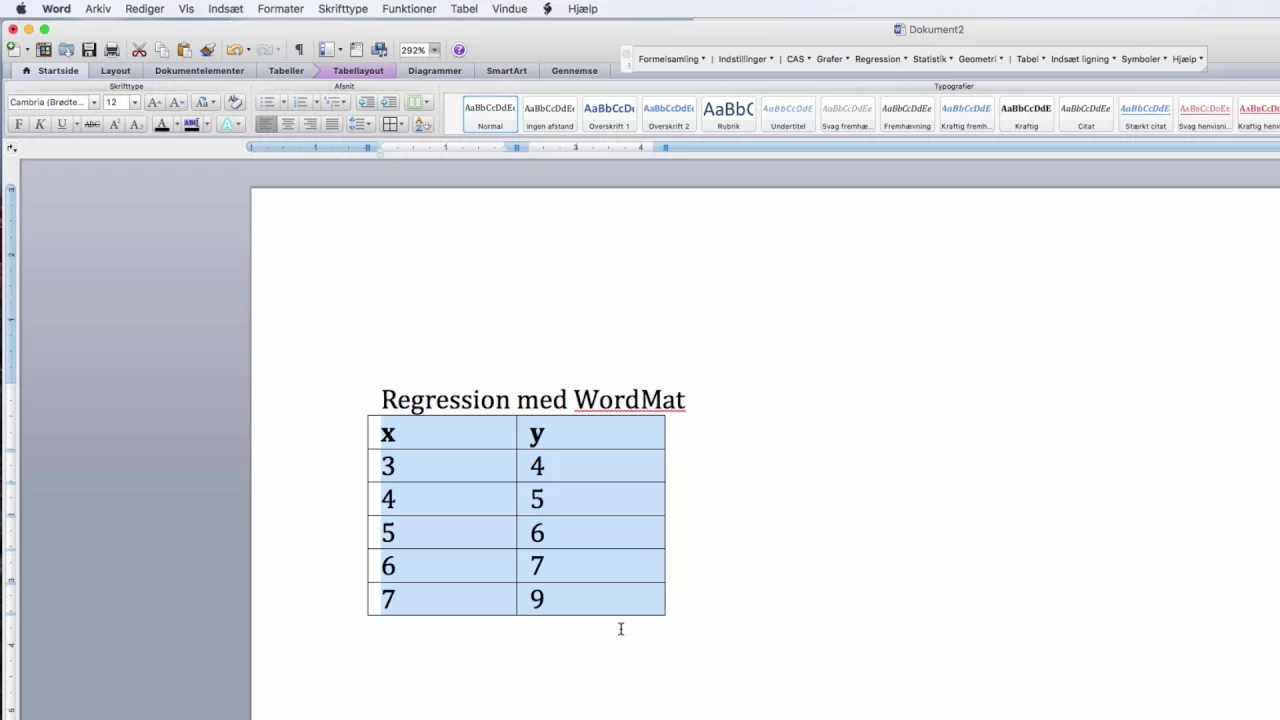The width and height of the screenshot is (1280, 720).
Task: Click the purple Help question mark icon
Action: [x=459, y=50]
